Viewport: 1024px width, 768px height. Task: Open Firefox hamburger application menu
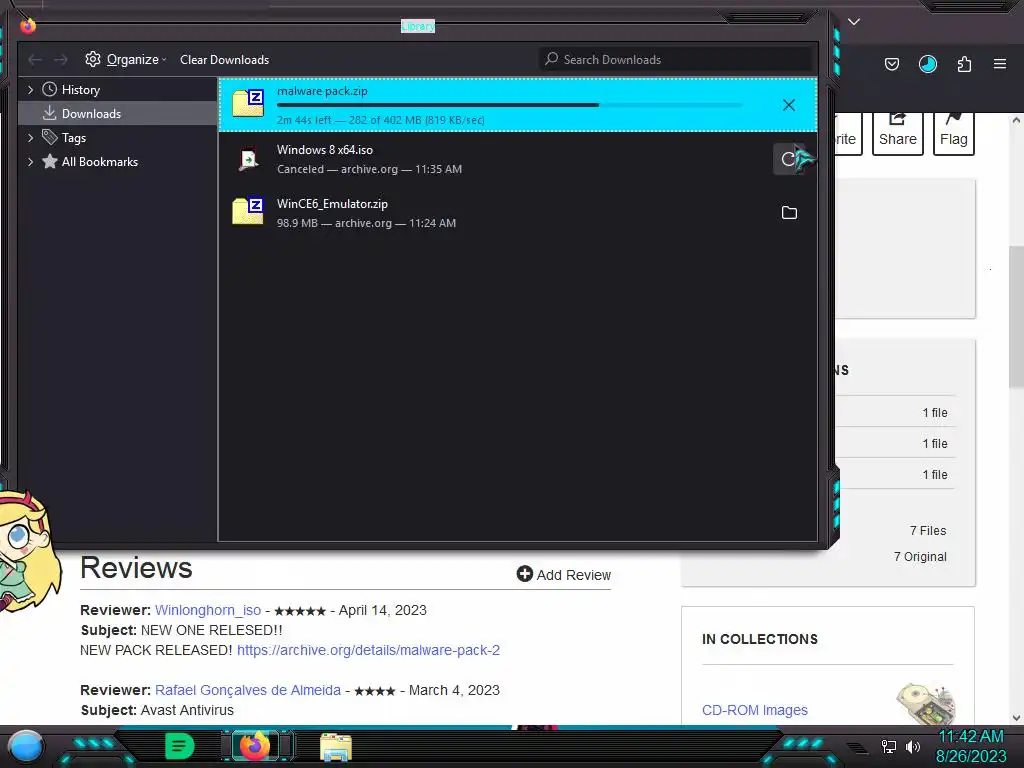[x=1000, y=64]
